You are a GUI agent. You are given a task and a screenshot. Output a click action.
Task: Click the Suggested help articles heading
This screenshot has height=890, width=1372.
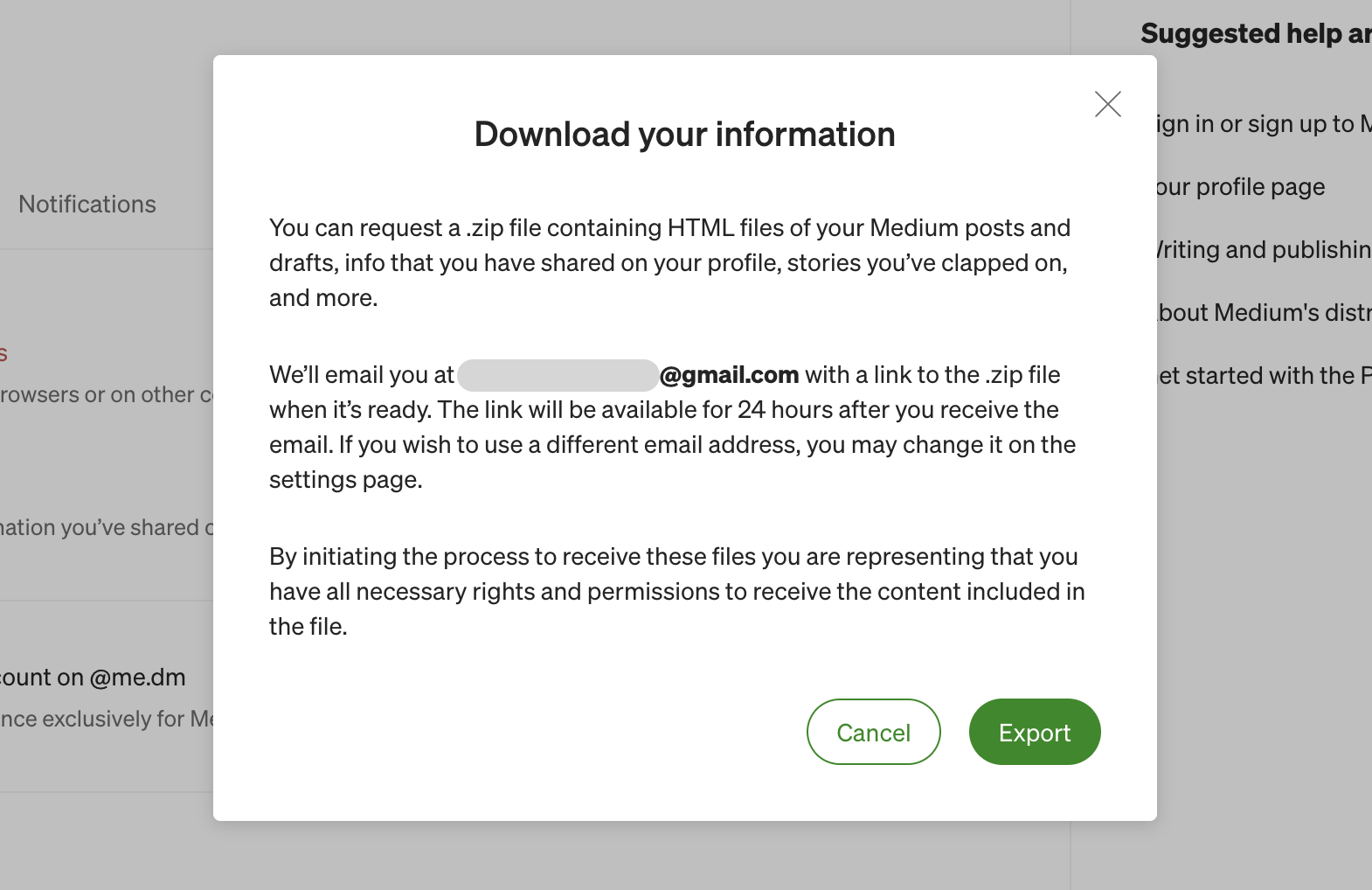point(1255,33)
